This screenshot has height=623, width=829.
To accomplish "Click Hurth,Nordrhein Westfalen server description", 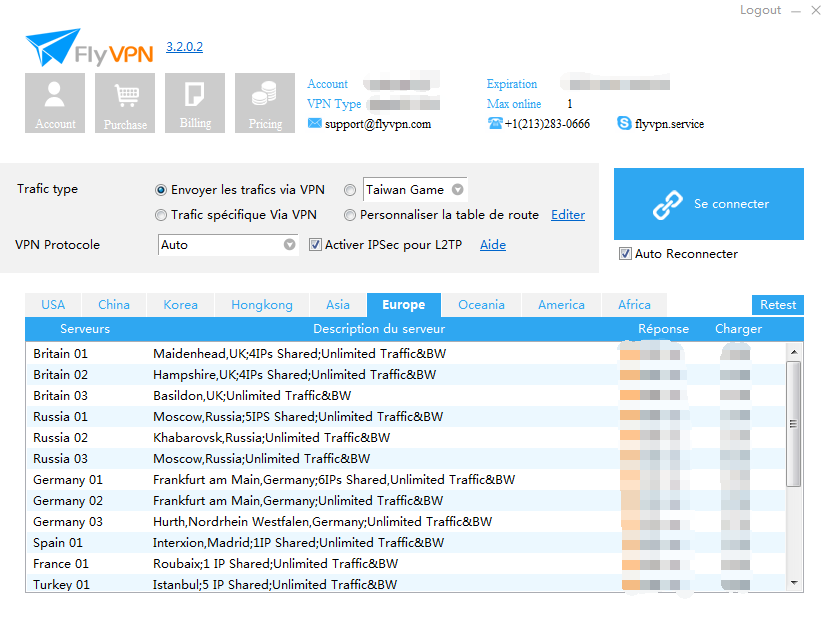I will [x=323, y=522].
